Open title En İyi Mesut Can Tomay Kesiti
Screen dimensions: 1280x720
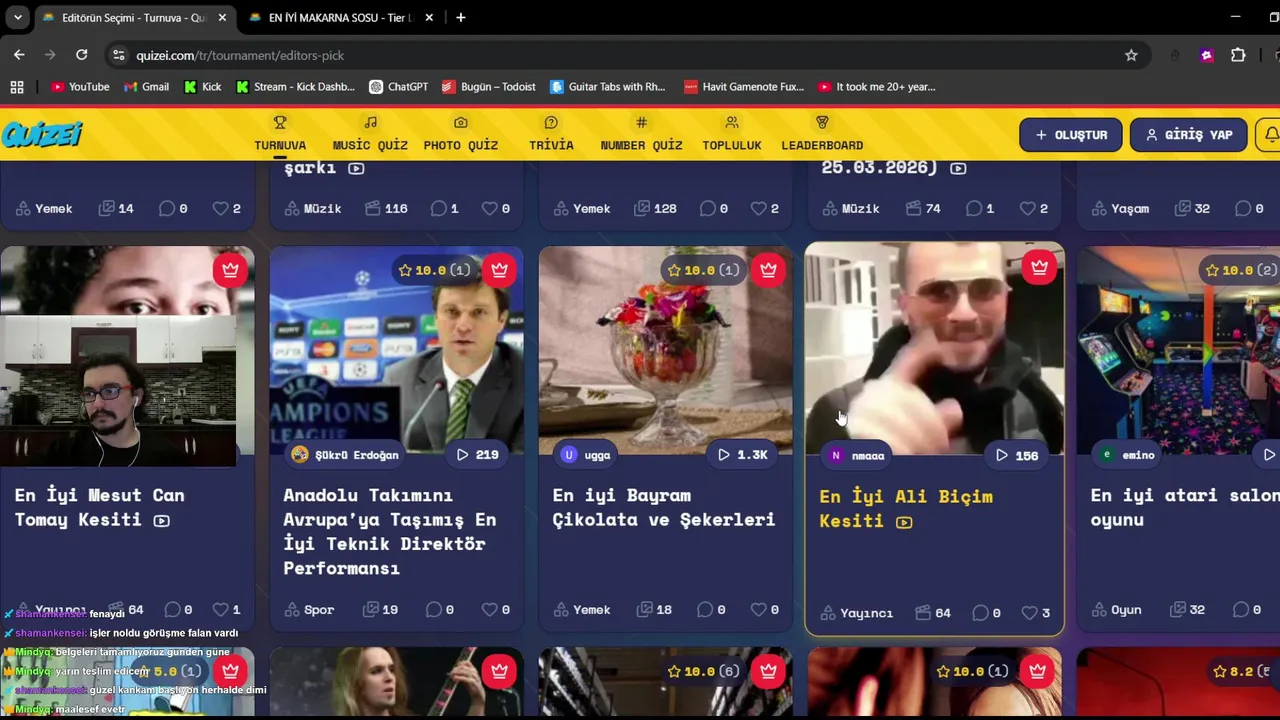click(x=100, y=507)
